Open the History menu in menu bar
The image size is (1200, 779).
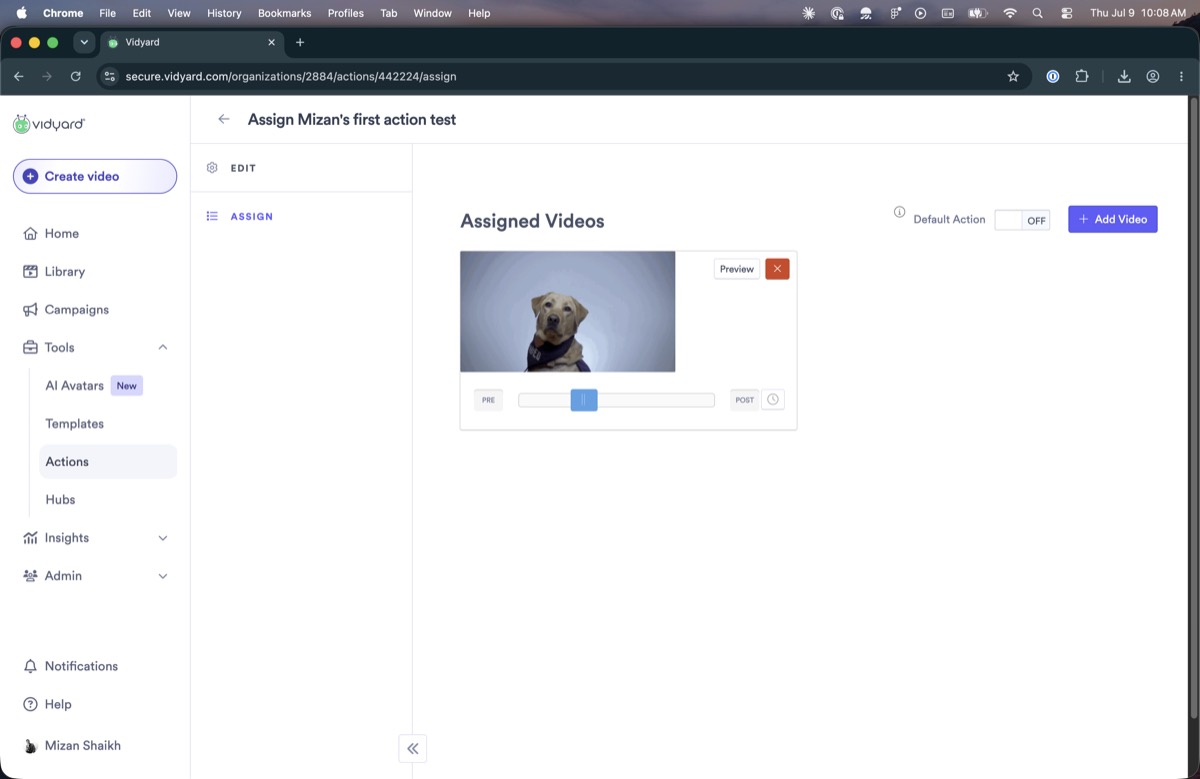[x=224, y=13]
